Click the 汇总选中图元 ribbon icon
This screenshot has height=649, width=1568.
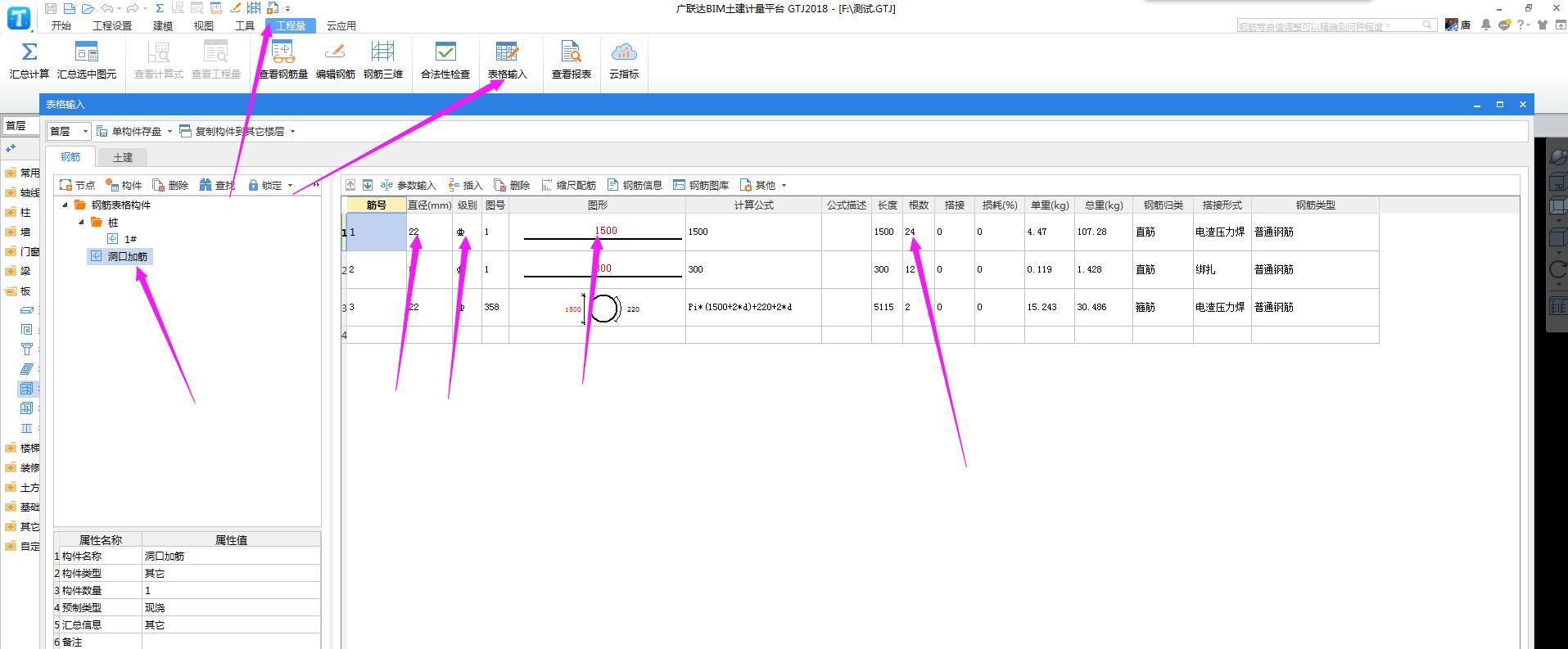(87, 52)
